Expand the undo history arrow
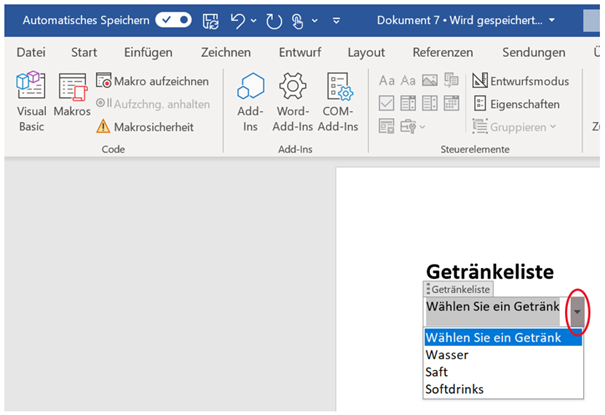The image size is (605, 415). [x=253, y=20]
